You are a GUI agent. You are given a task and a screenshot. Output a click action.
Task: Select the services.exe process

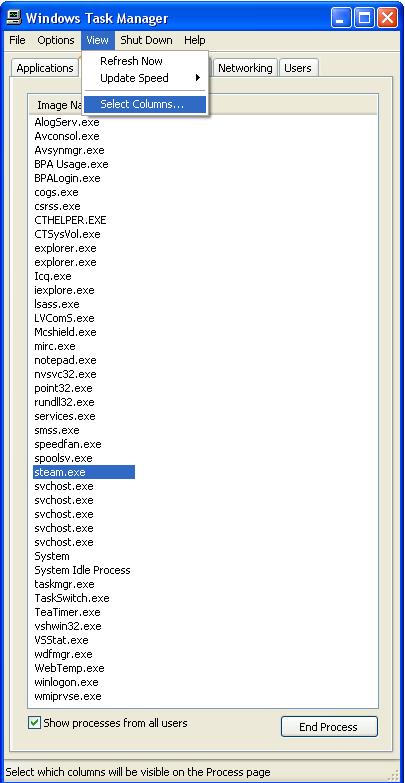(x=65, y=416)
